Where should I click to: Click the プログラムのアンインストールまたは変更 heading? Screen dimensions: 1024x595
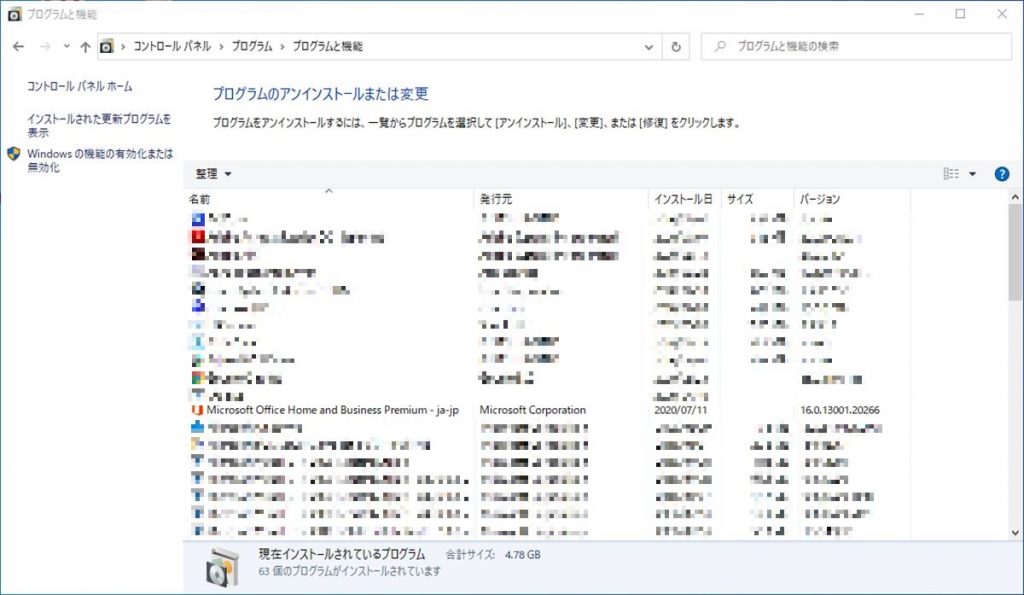click(321, 93)
